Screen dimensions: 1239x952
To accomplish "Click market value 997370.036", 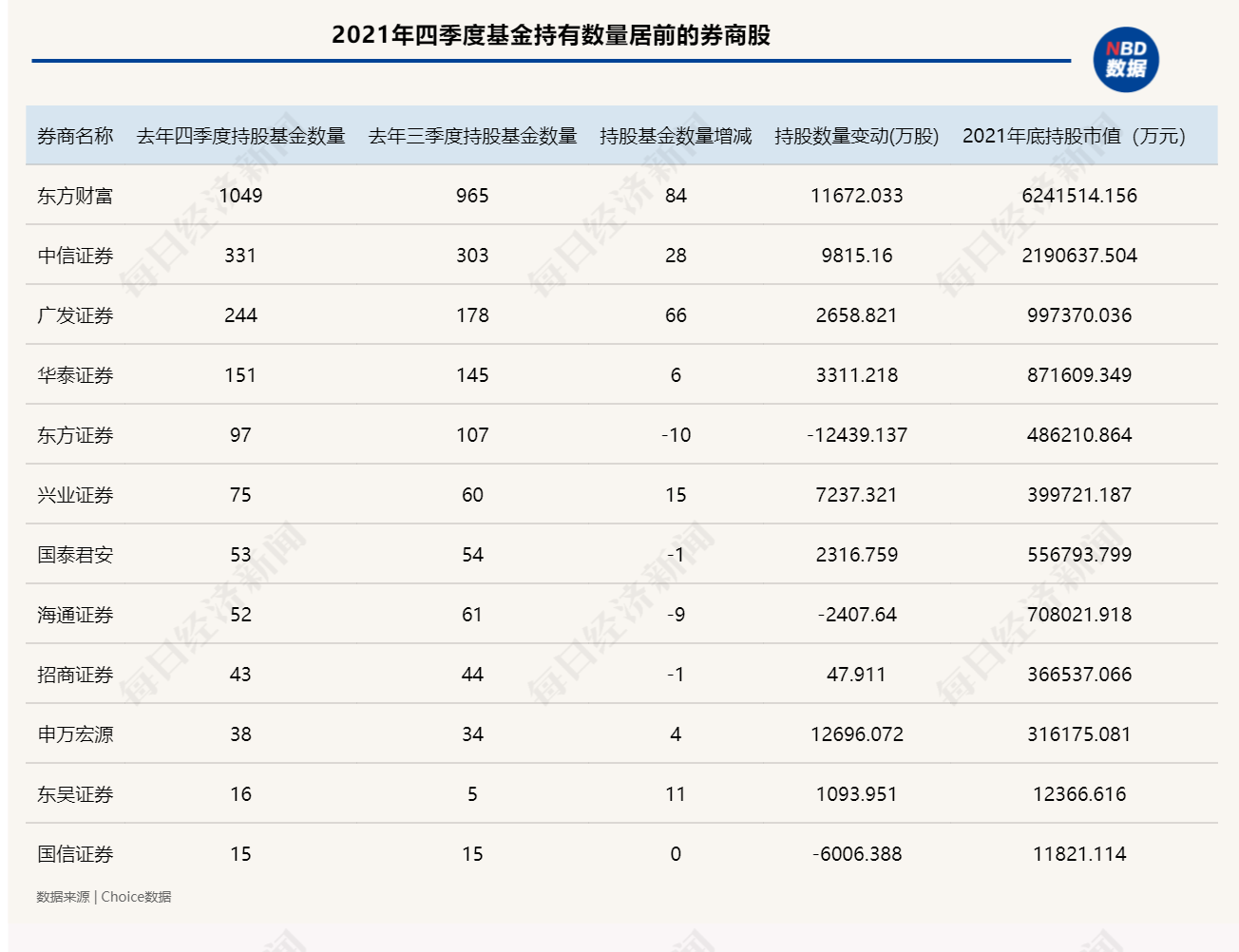I will click(1079, 315).
